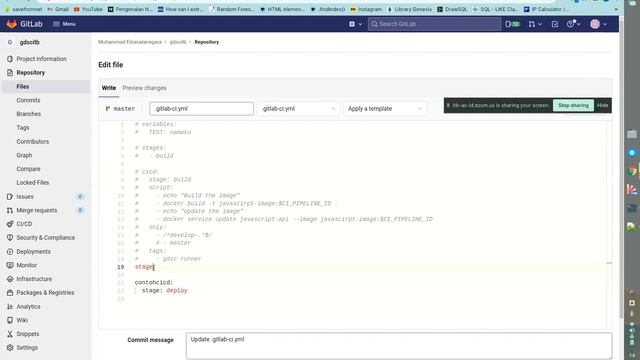Image resolution: width=640 pixels, height=360 pixels.
Task: Open the create new plus dropdown
Action: 355,24
